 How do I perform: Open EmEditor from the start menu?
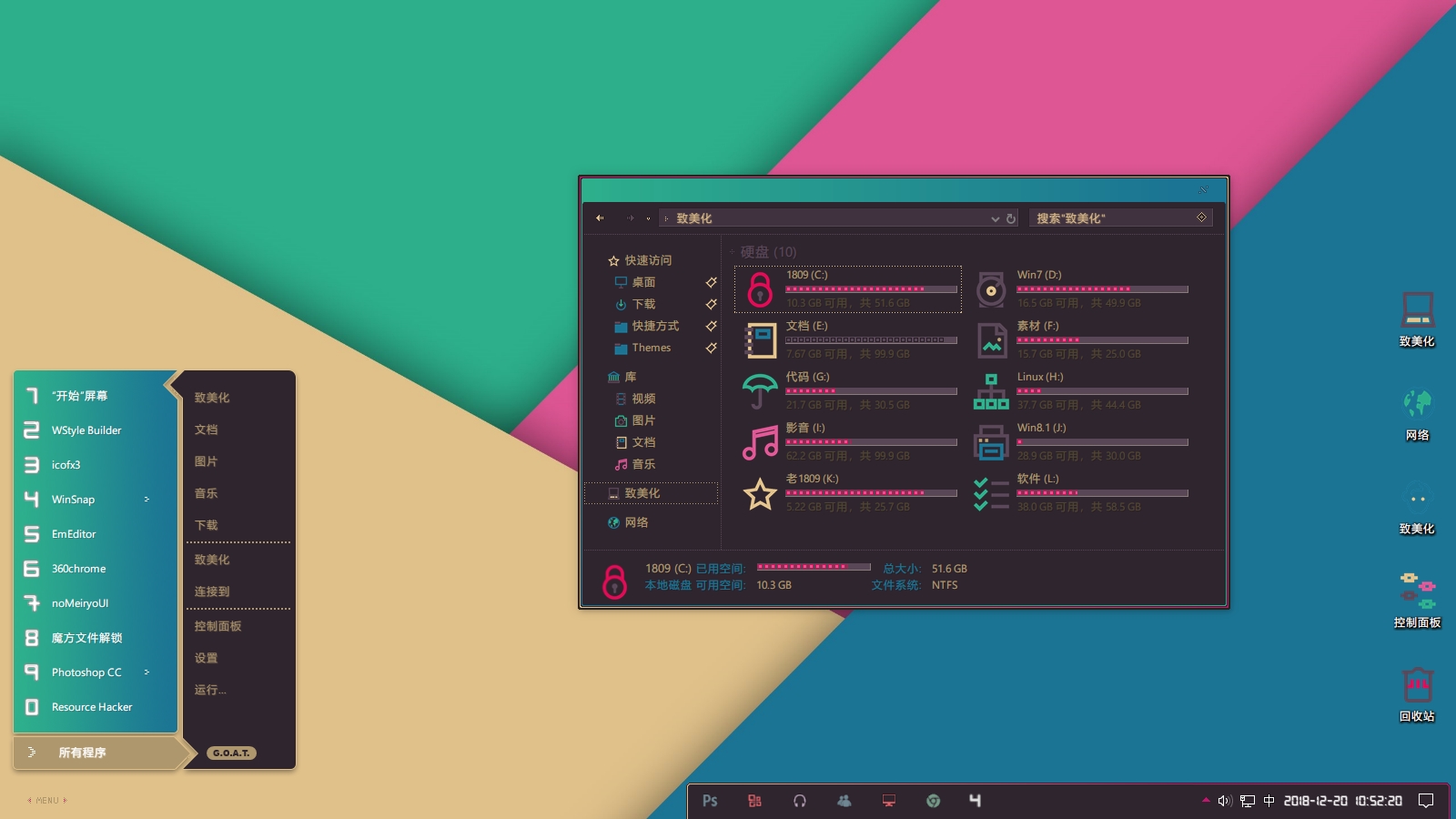pyautogui.click(x=74, y=534)
